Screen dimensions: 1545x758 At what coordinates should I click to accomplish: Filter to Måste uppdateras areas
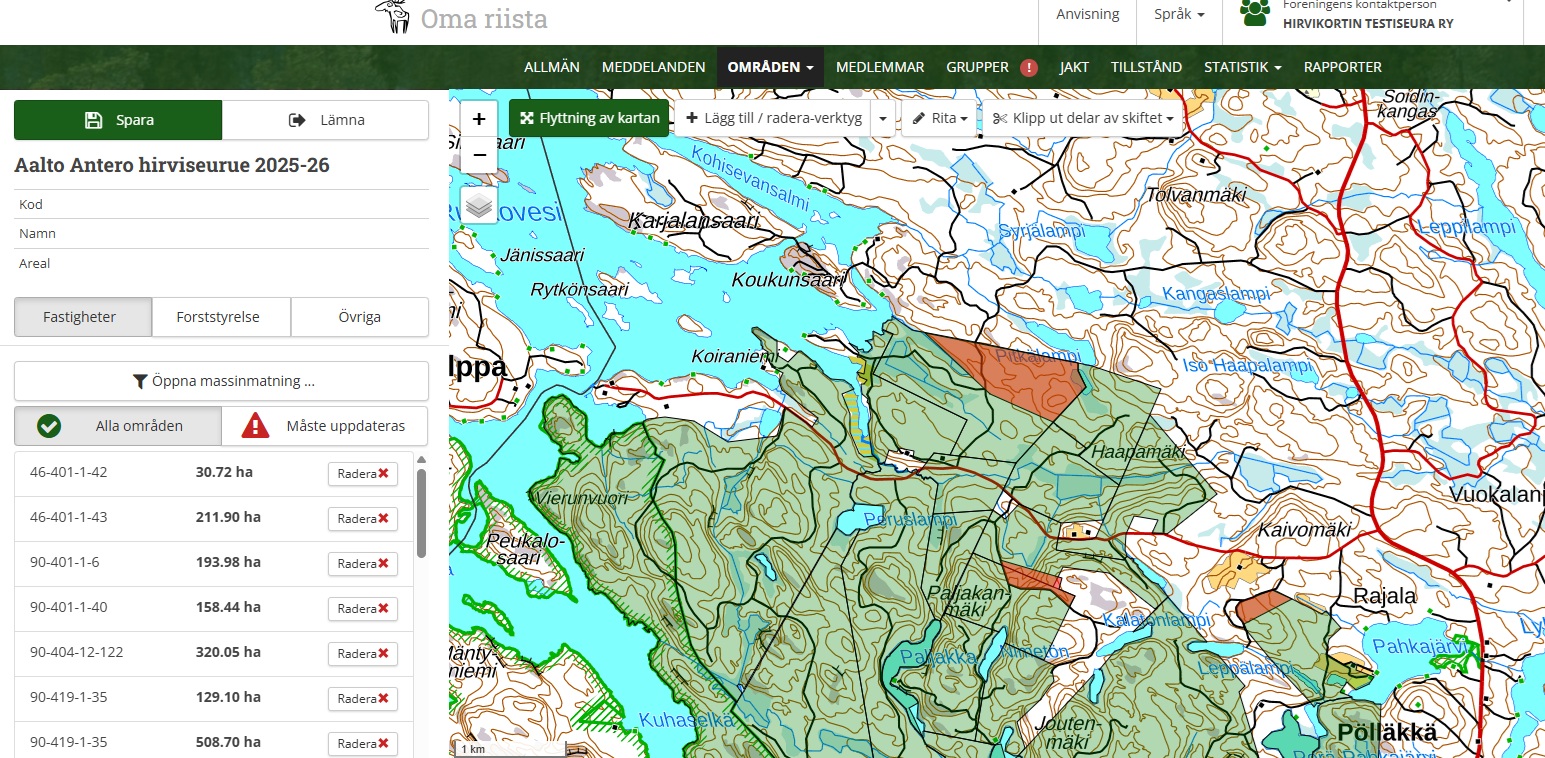click(325, 426)
